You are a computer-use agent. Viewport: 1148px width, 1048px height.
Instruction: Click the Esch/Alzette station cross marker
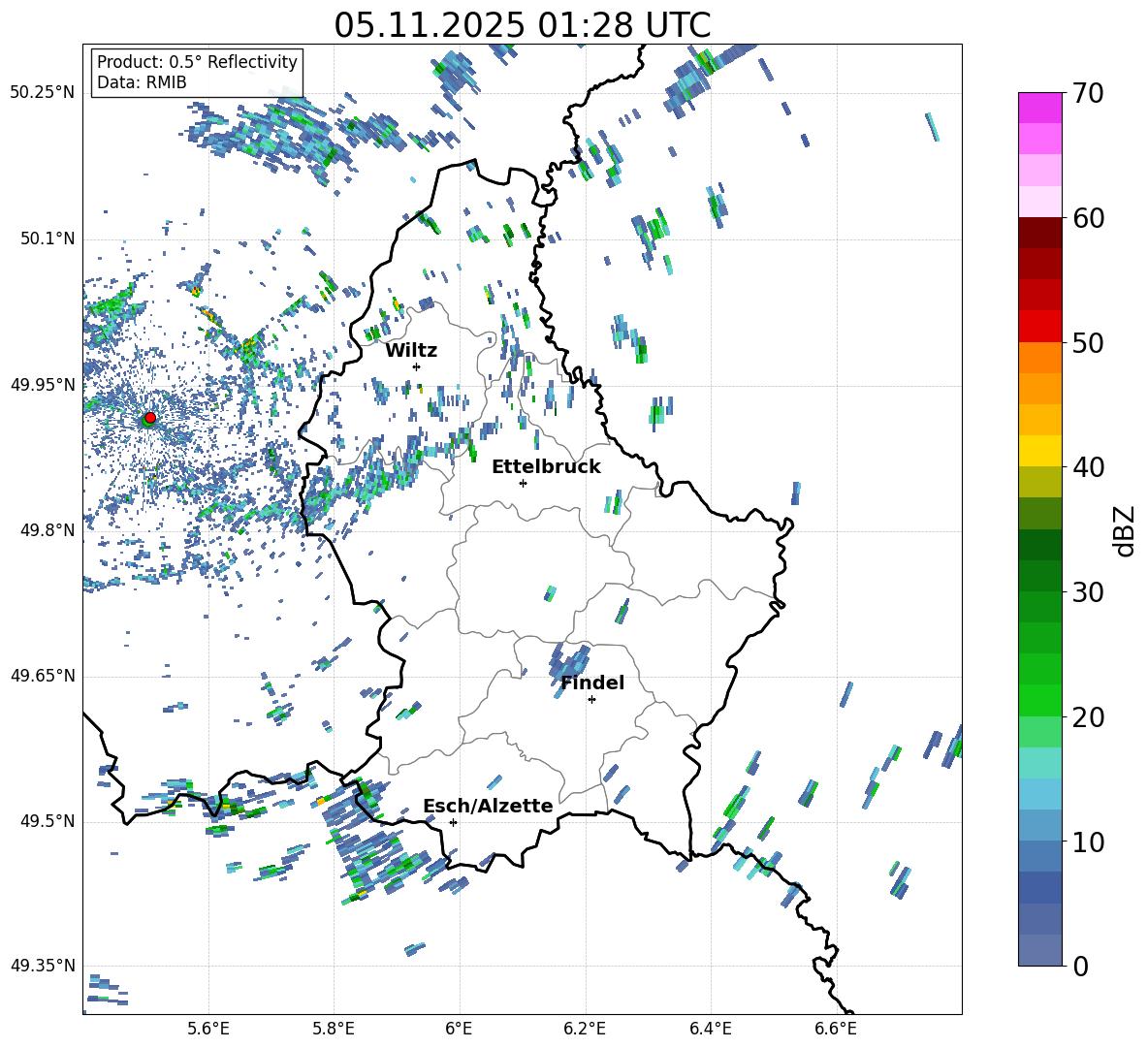coord(453,822)
